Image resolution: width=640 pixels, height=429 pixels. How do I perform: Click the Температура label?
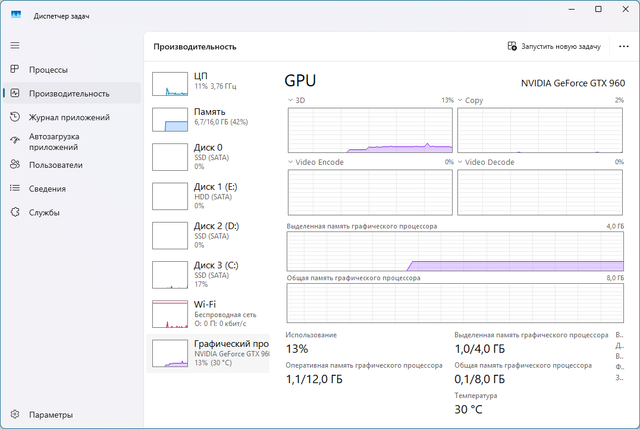point(476,396)
